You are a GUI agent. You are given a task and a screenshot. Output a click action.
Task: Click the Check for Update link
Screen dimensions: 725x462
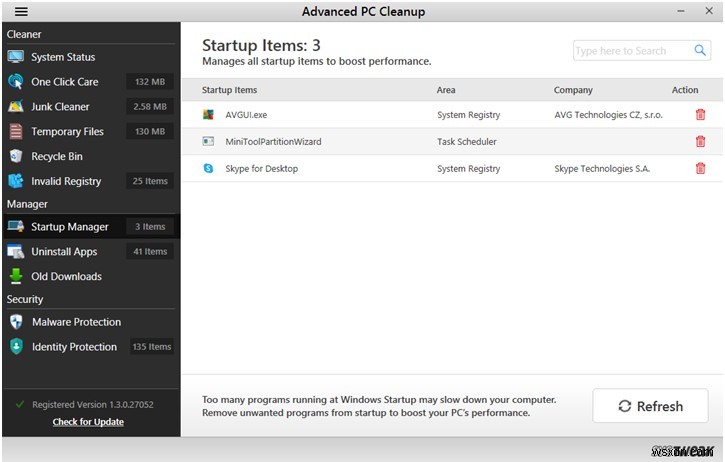(88, 422)
